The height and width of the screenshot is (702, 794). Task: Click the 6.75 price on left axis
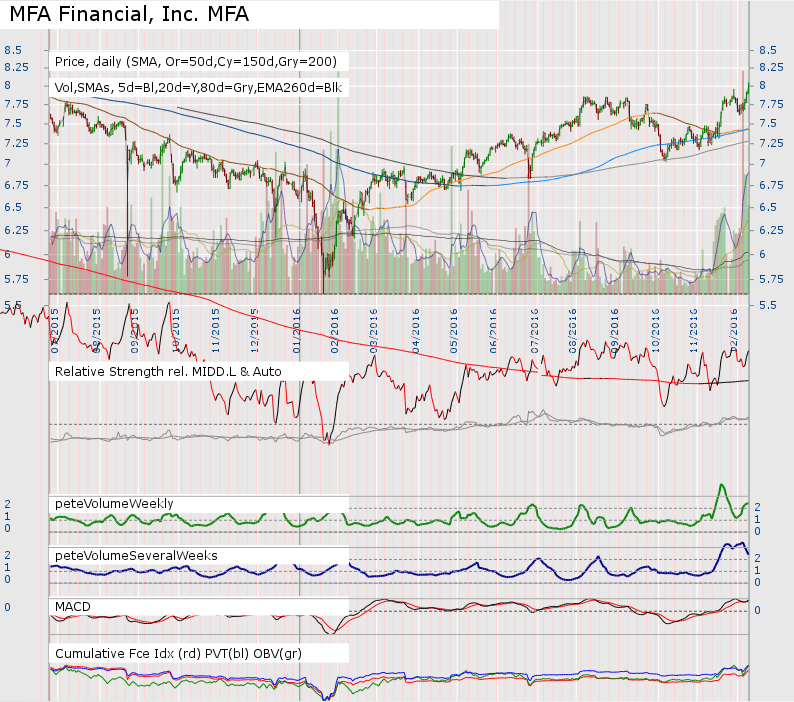[x=16, y=185]
